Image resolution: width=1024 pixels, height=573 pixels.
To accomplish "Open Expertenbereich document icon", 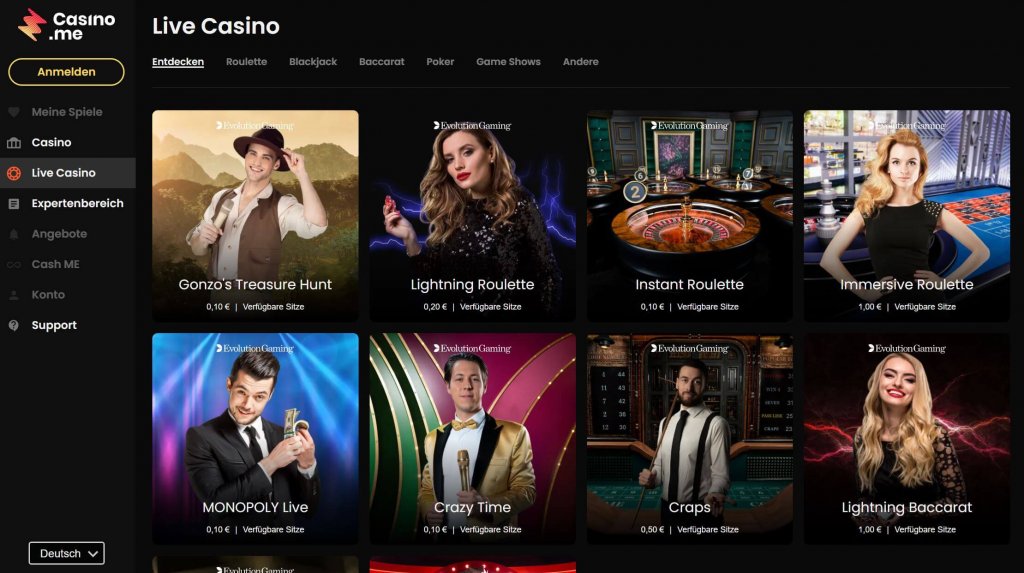I will 14,204.
